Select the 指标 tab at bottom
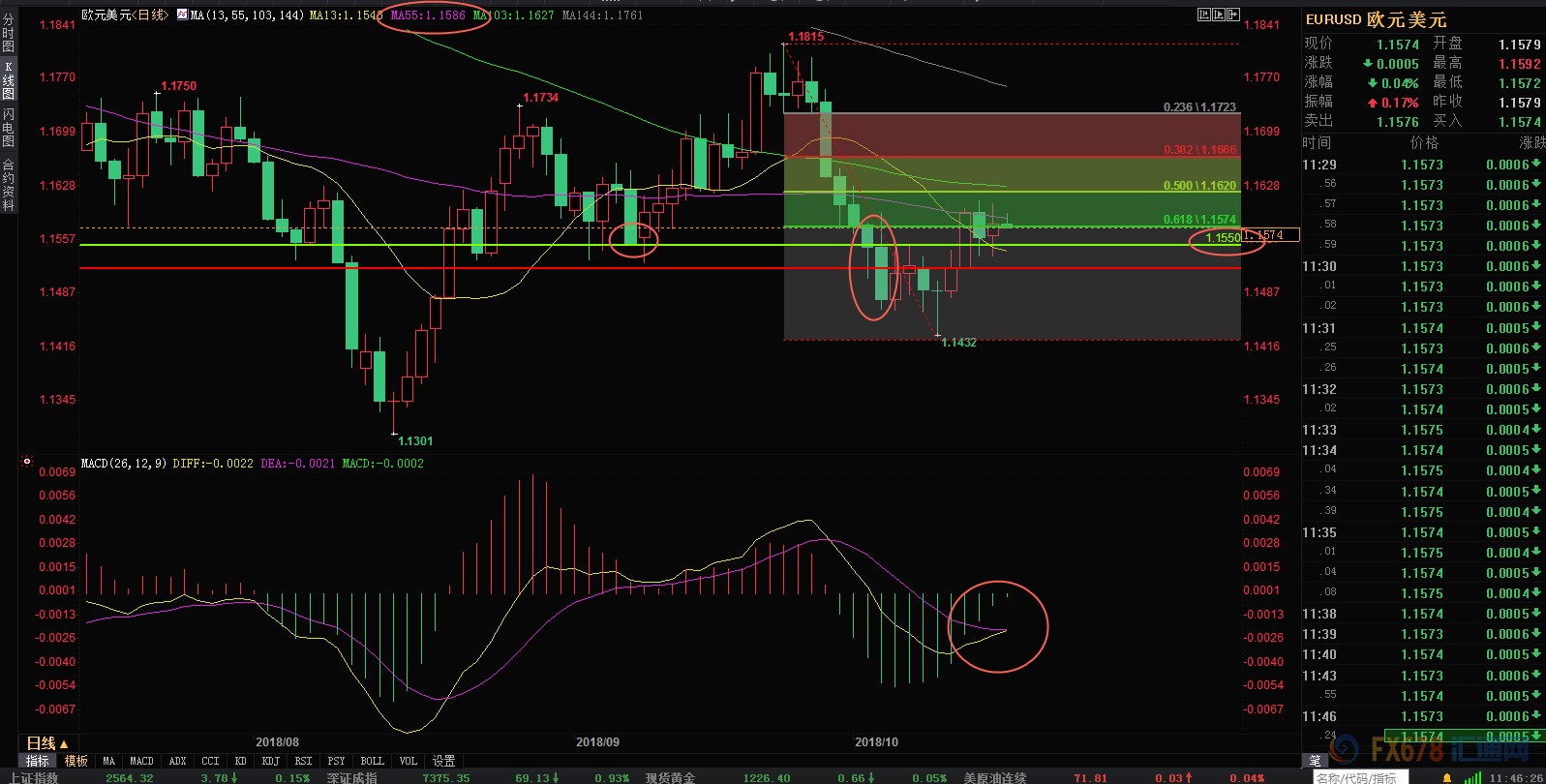 pyautogui.click(x=38, y=761)
